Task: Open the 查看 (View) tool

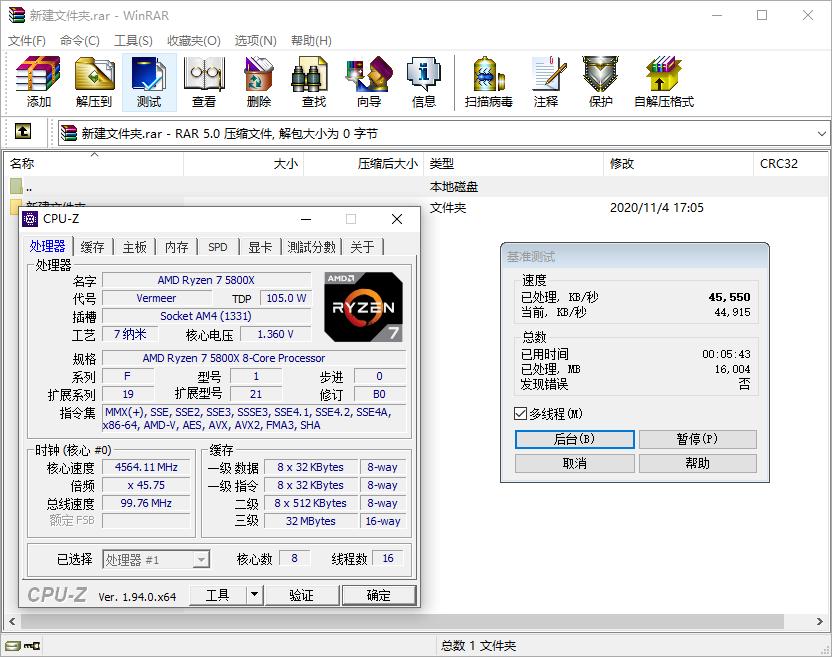Action: click(x=203, y=80)
